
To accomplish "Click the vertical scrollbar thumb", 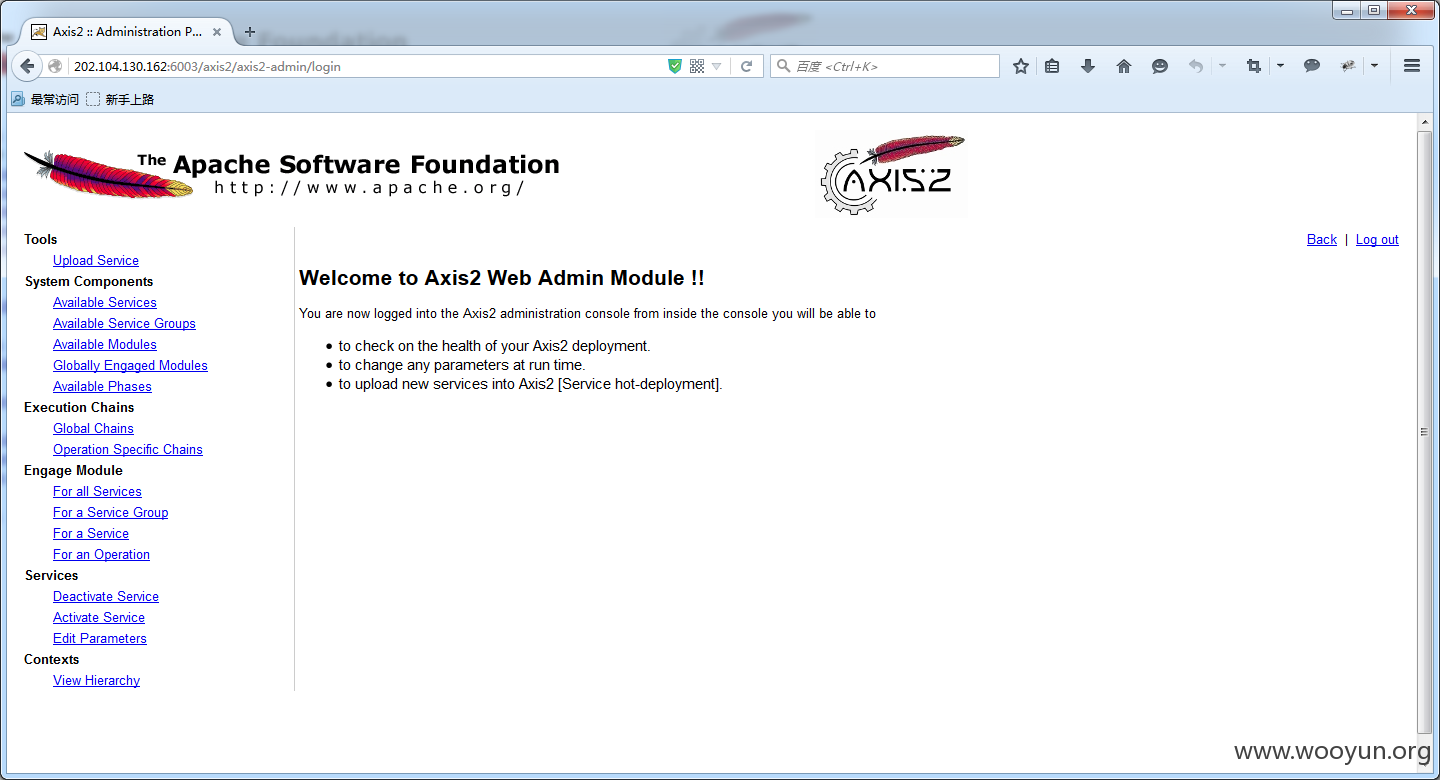I will click(x=1425, y=432).
